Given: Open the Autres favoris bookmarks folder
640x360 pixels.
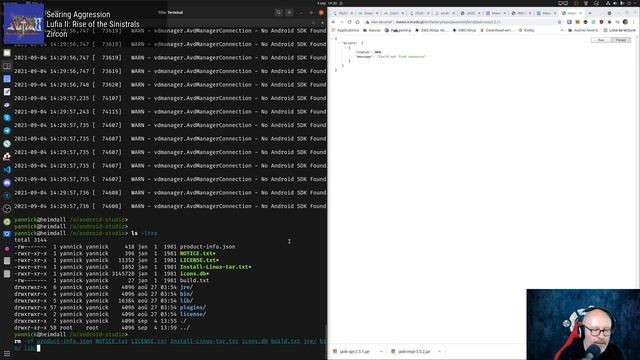Looking at the screenshot, I should (583, 30).
